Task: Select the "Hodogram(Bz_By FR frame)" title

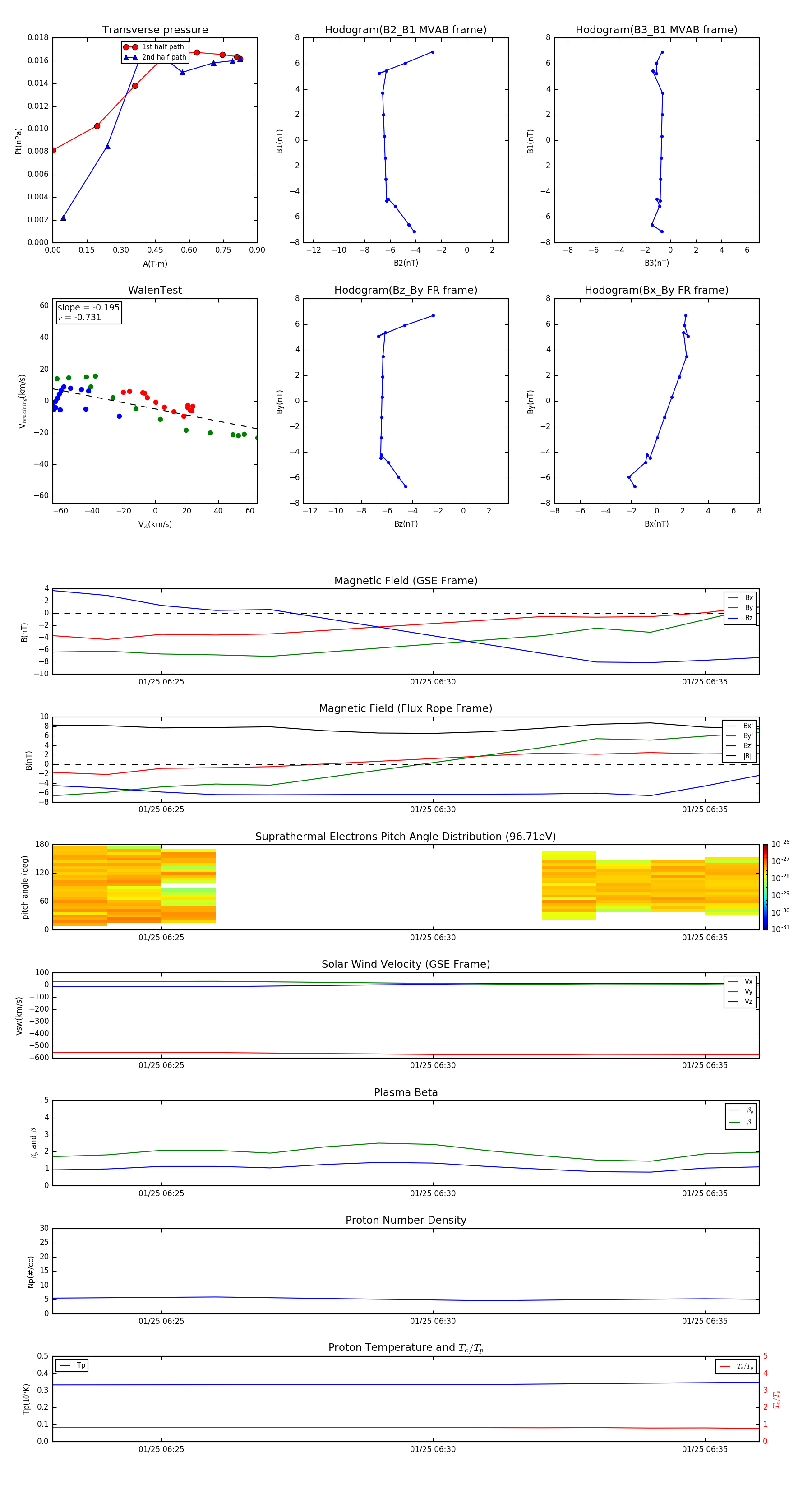Action: [406, 290]
